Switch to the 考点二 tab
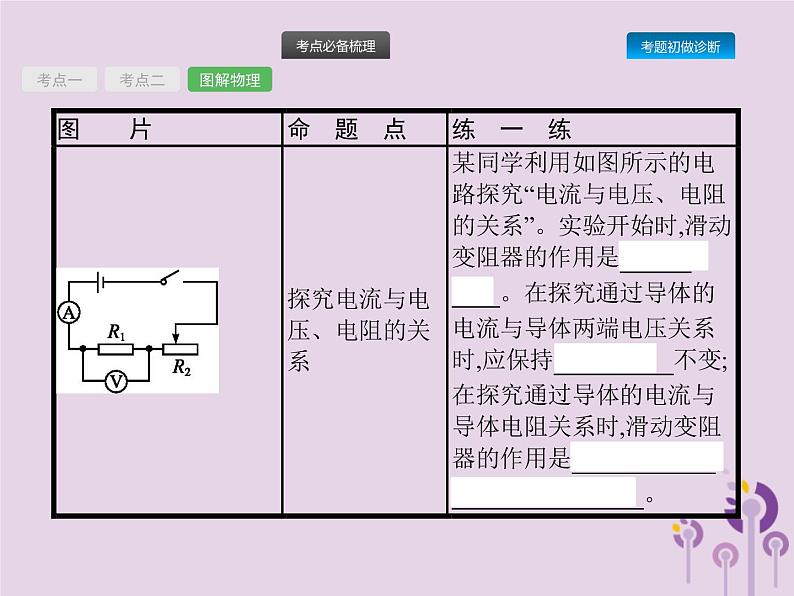Screen dimensions: 794x596 click(142, 80)
